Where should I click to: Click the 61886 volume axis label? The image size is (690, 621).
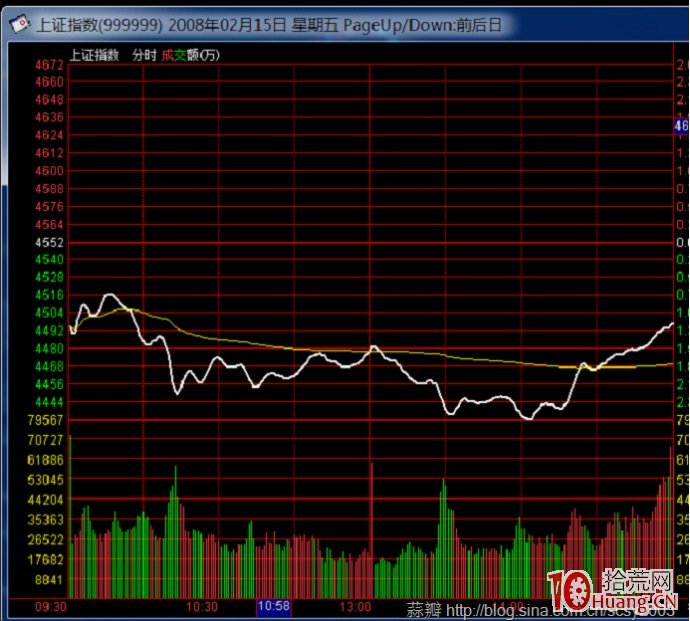pyautogui.click(x=45, y=460)
